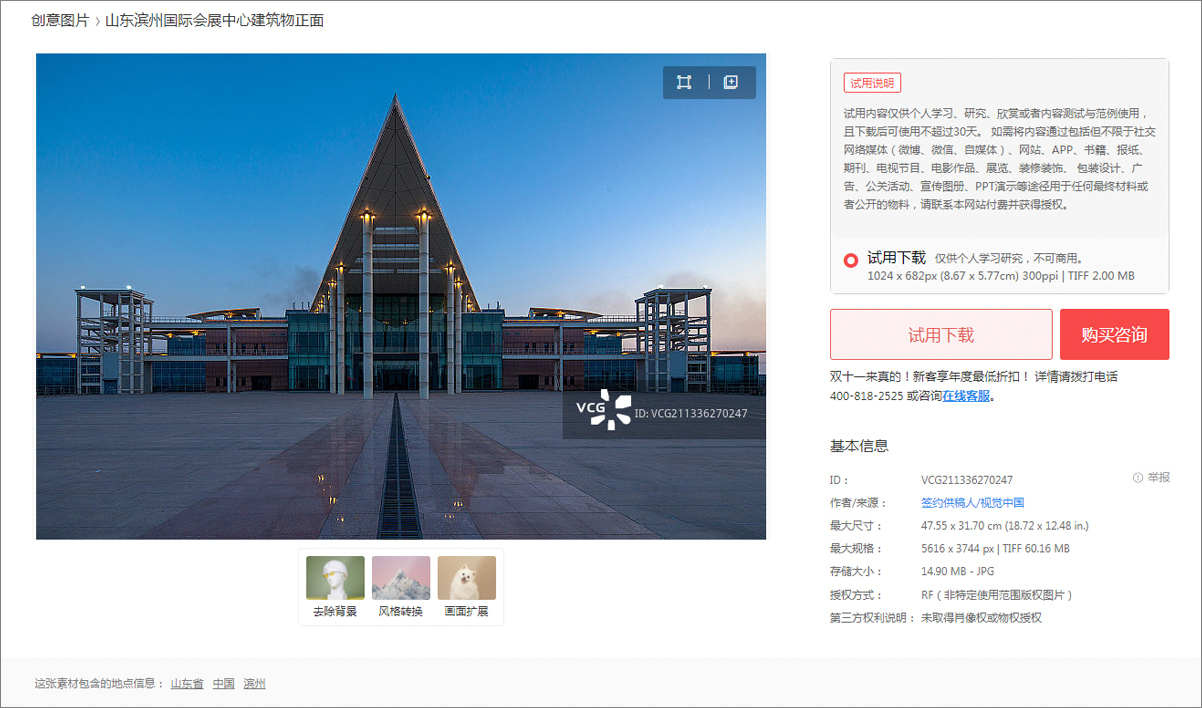This screenshot has width=1202, height=708.
Task: Select the 去除背景 background removal tool
Action: (x=335, y=586)
